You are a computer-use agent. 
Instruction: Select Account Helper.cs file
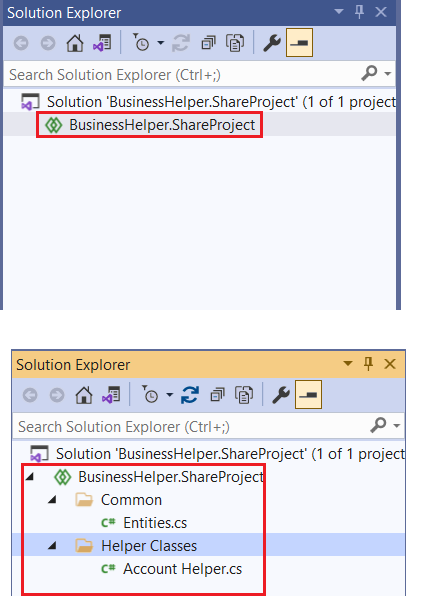coord(182,569)
